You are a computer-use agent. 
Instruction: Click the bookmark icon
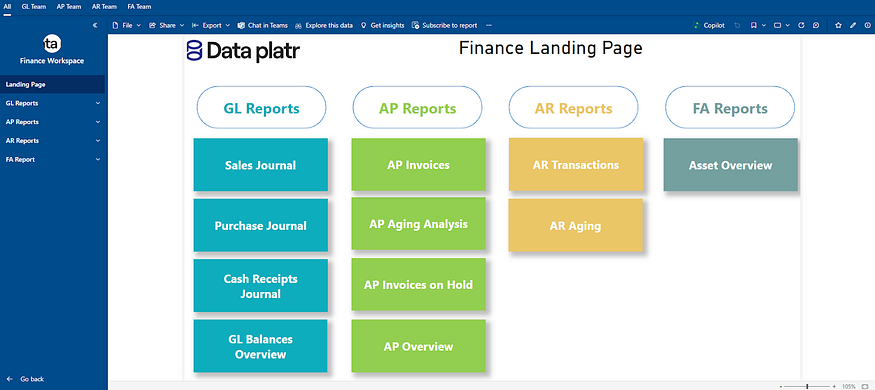tap(753, 25)
